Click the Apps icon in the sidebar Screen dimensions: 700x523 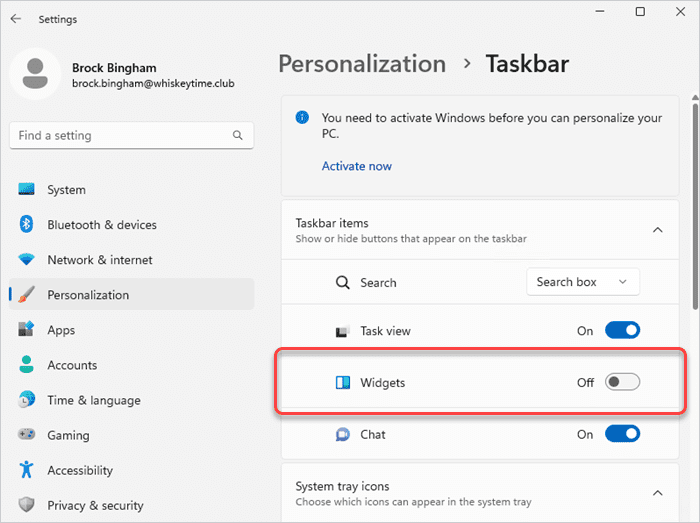point(26,329)
